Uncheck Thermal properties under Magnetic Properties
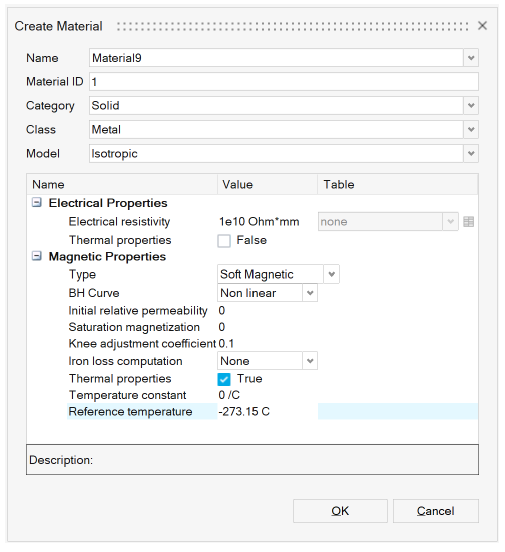Screen dimensions: 505x552 (224, 379)
